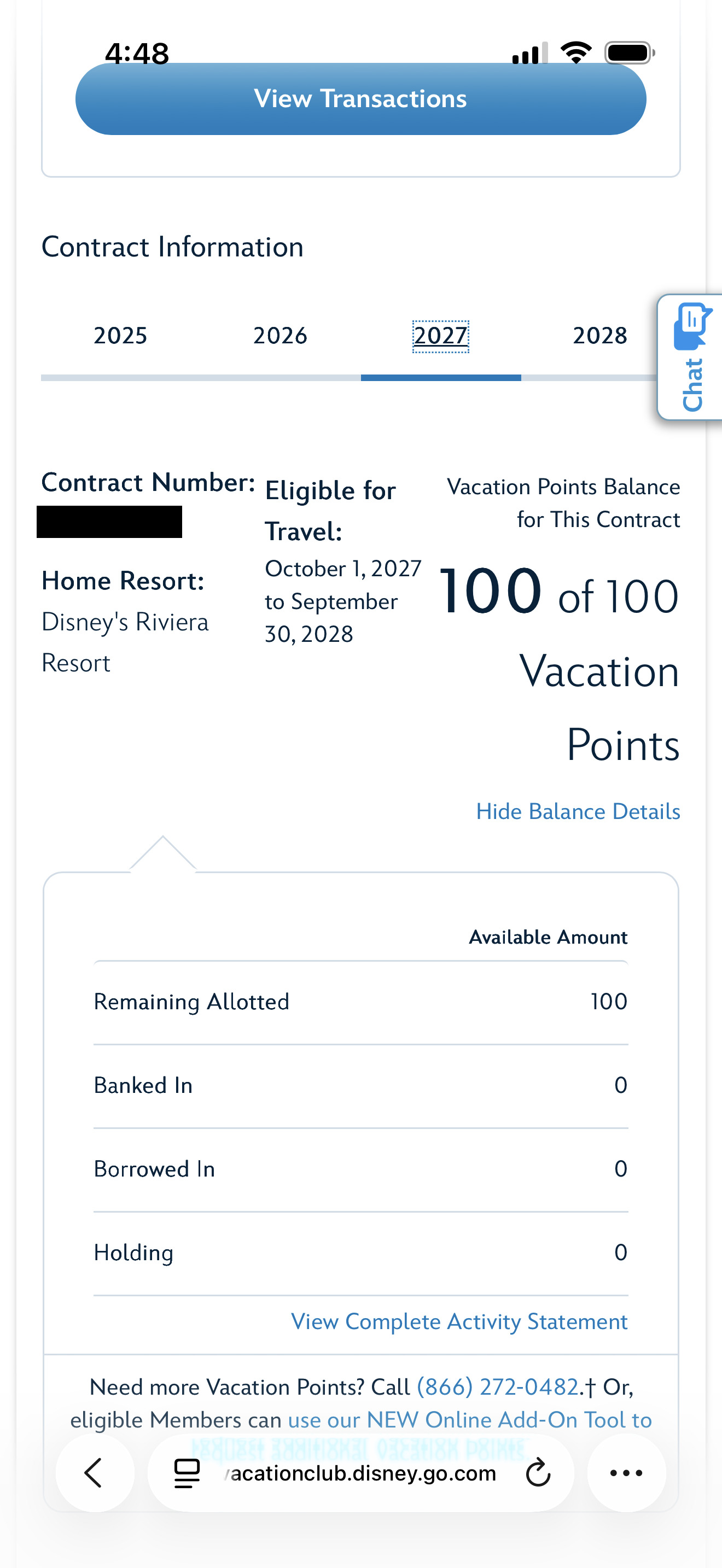Open the NEW Online Add-On Tool link

[x=469, y=1420]
